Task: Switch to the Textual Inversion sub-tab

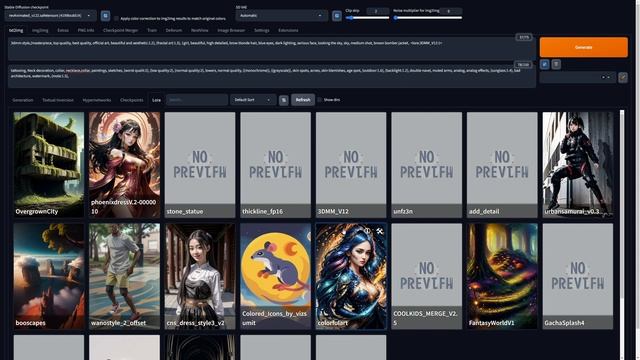Action: [58, 100]
